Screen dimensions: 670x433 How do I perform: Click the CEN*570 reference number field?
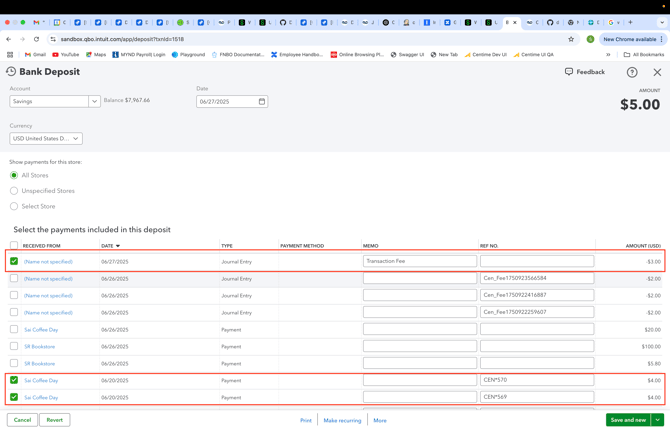click(537, 380)
